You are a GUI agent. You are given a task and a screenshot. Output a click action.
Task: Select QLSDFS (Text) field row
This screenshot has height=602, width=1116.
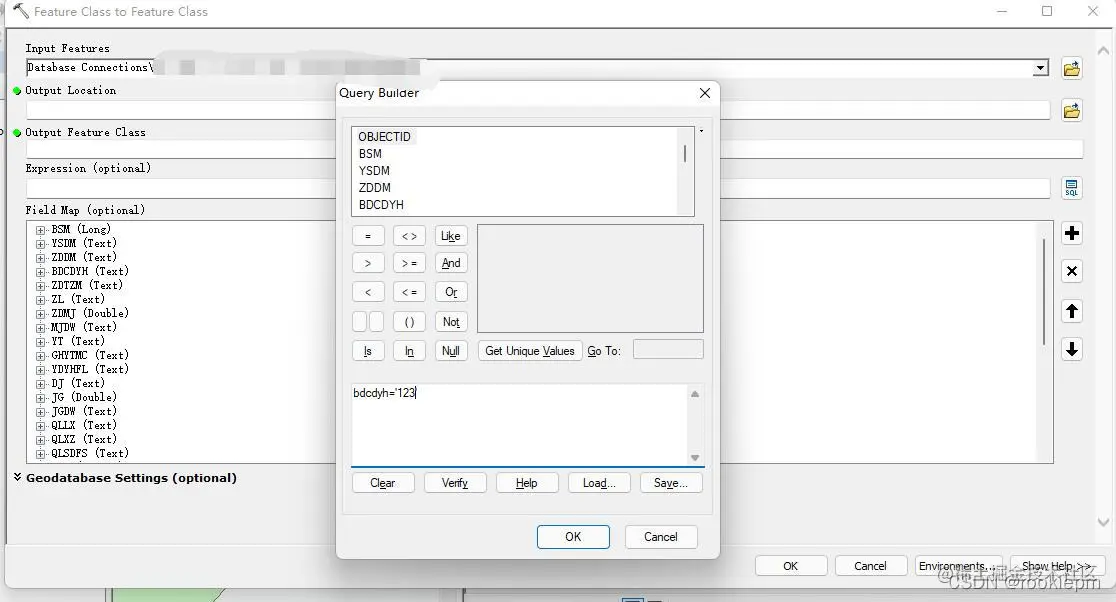[90, 453]
